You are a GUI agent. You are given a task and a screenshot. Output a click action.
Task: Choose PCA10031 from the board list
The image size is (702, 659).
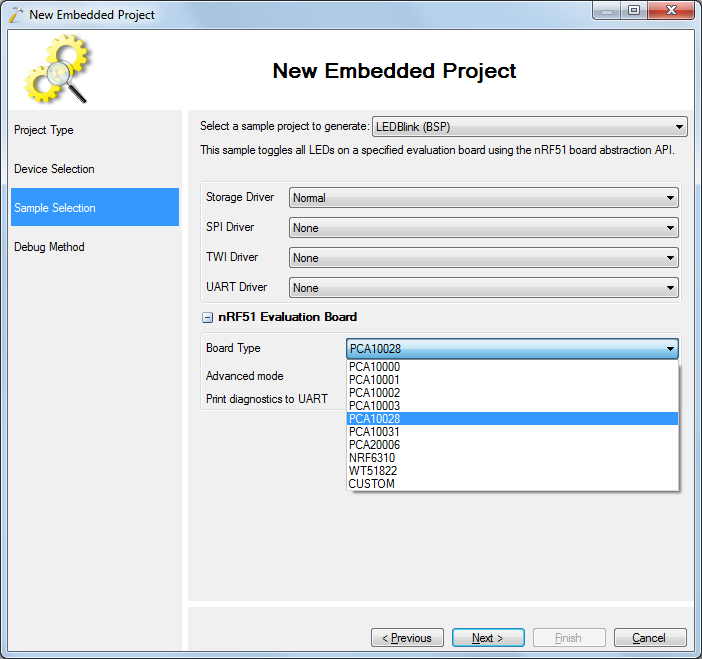513,432
